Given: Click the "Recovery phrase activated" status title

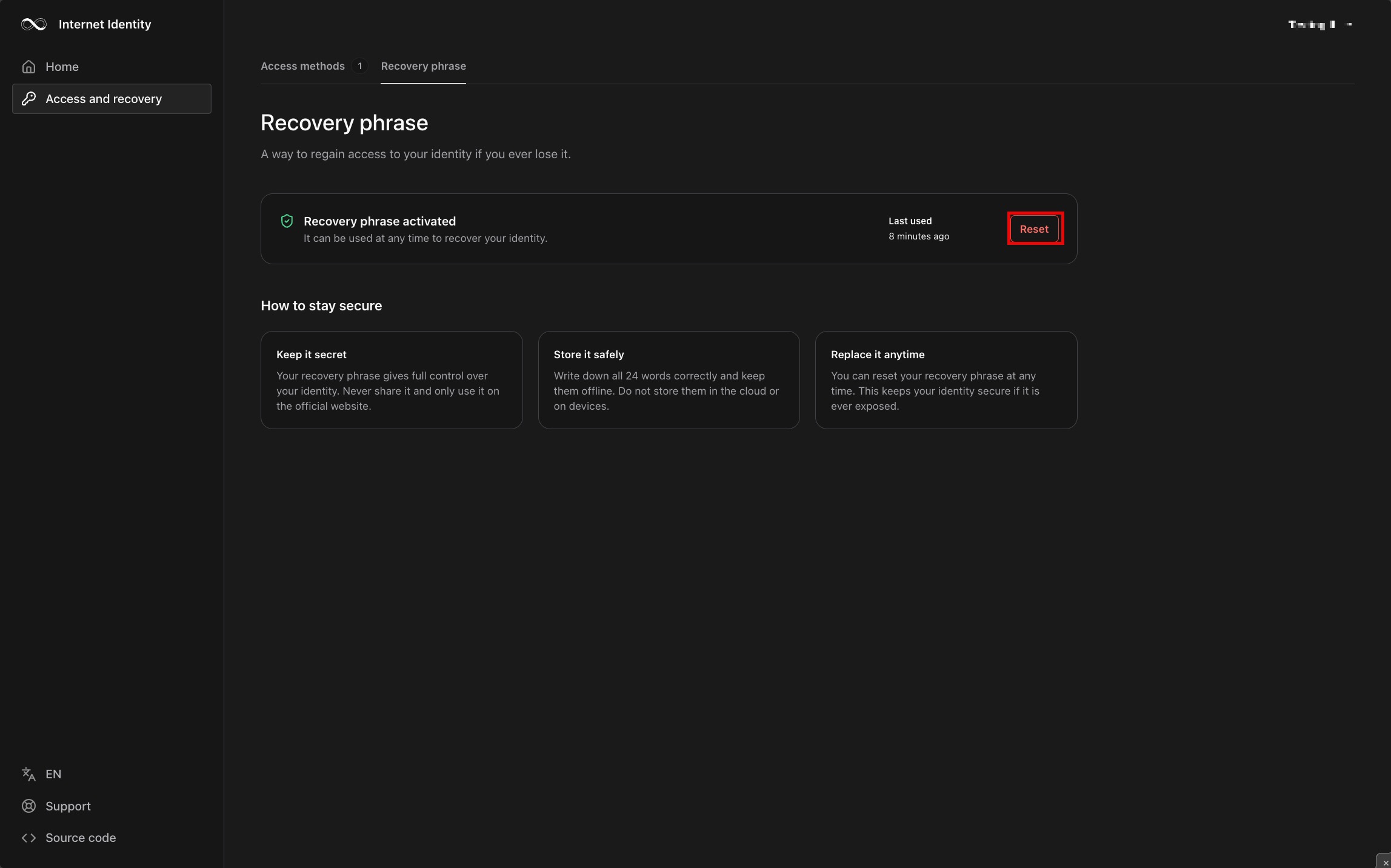Looking at the screenshot, I should pyautogui.click(x=379, y=221).
